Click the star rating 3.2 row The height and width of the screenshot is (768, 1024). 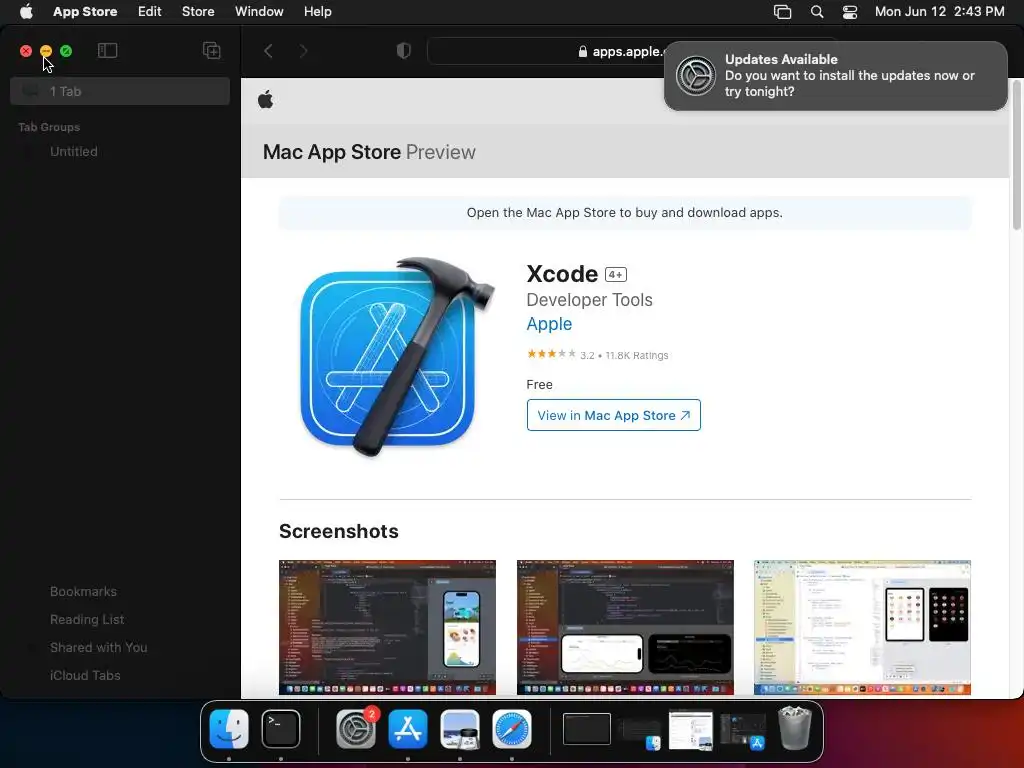[598, 355]
